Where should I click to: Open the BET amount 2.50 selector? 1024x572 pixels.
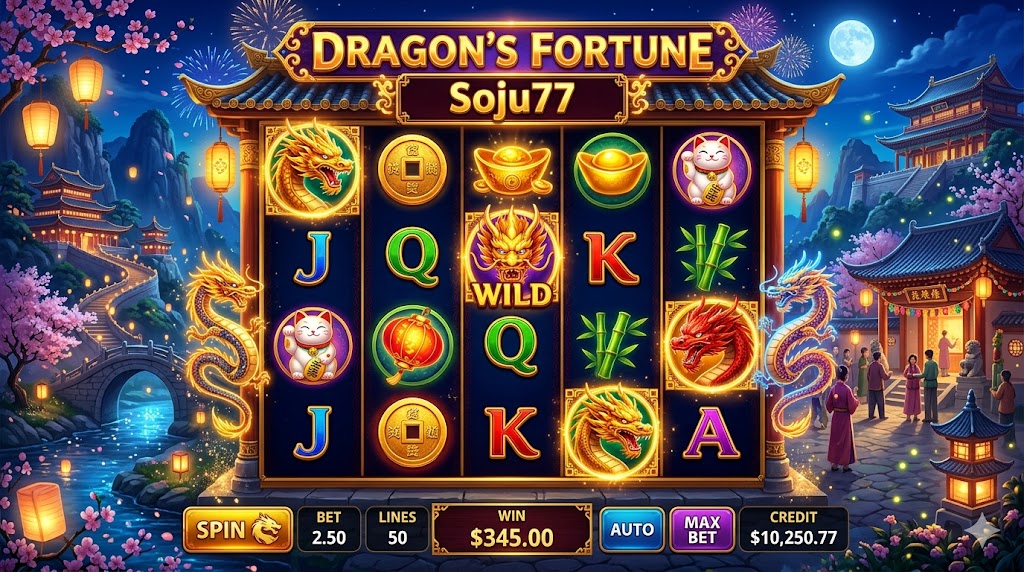[x=328, y=530]
